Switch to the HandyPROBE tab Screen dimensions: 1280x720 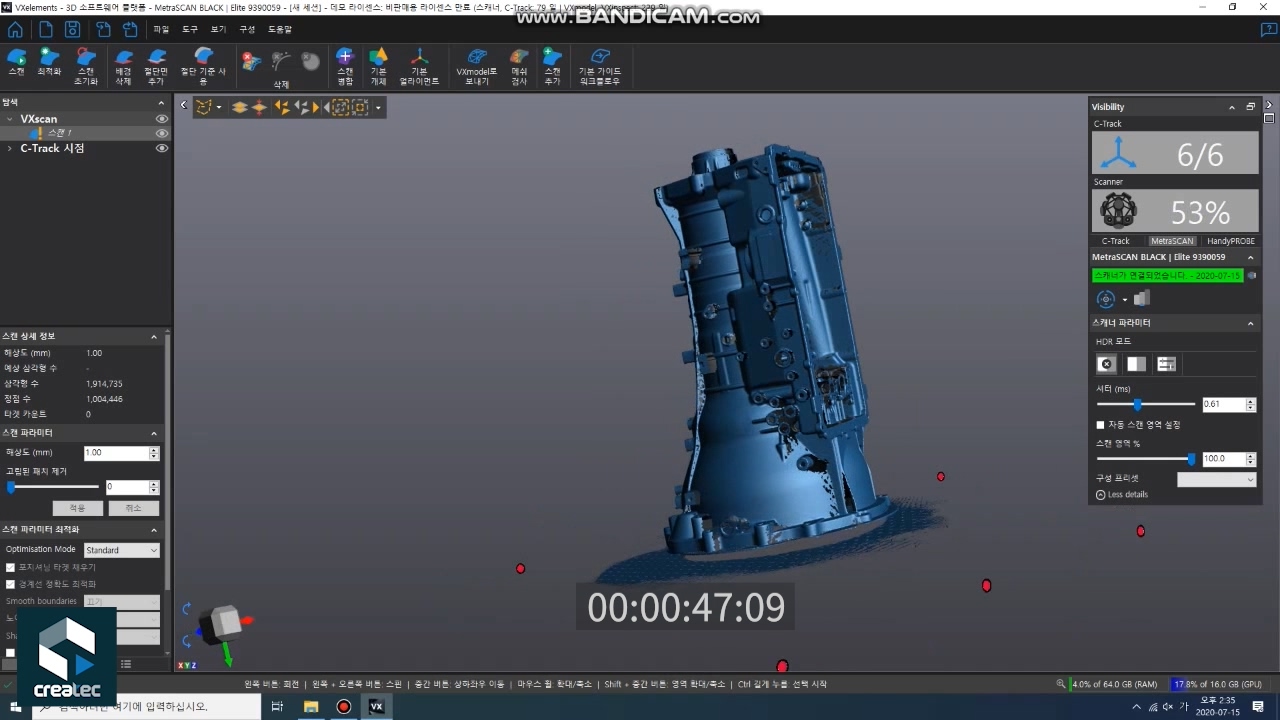tap(1230, 241)
